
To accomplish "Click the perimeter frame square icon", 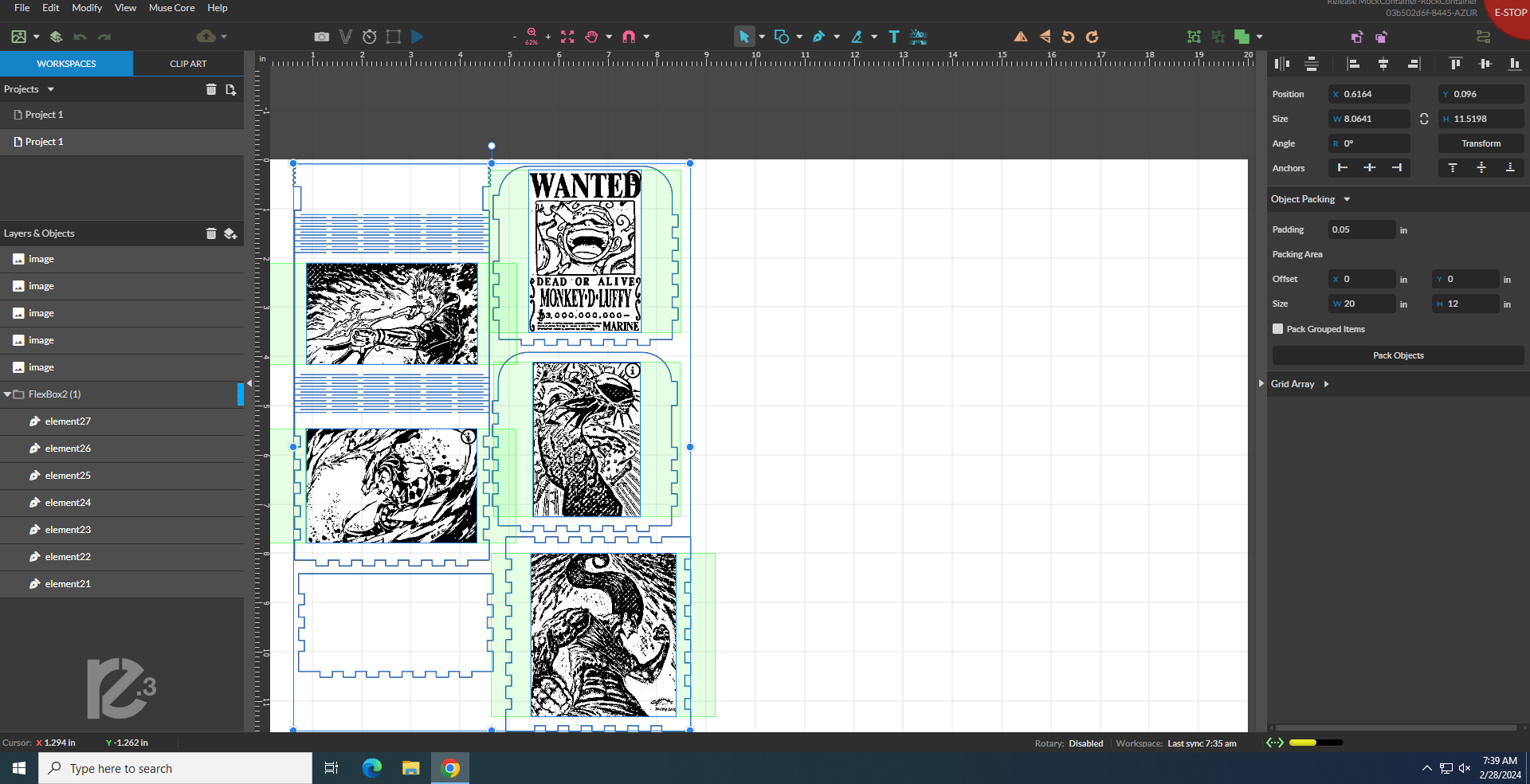I will click(x=393, y=37).
